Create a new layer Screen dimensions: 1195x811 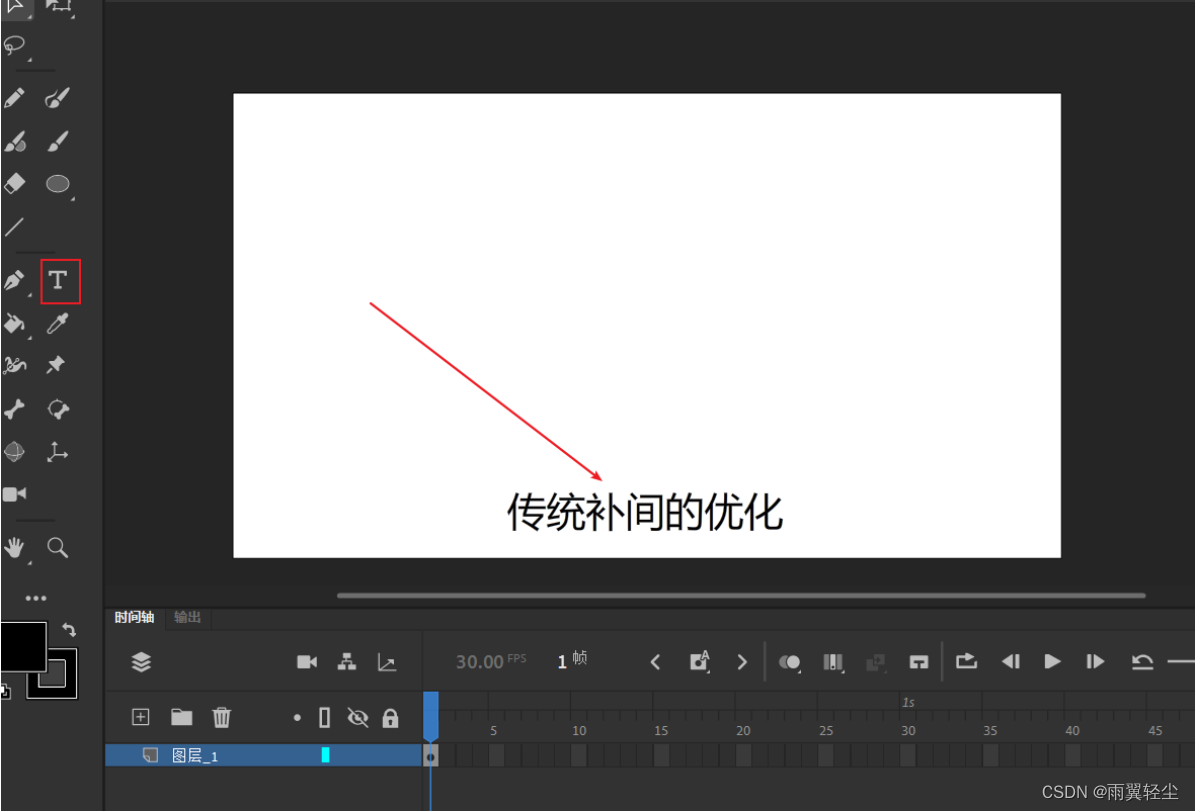pyautogui.click(x=140, y=716)
